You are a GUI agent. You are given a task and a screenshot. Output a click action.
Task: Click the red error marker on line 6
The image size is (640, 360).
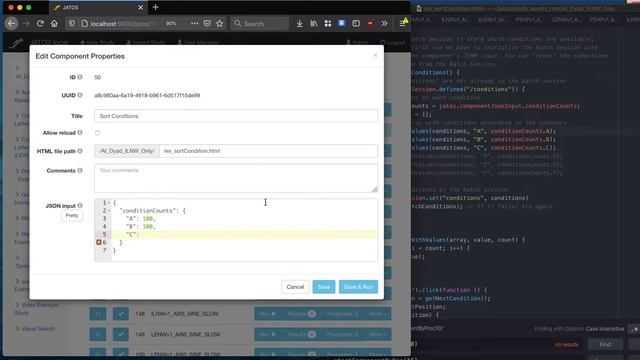[98, 242]
